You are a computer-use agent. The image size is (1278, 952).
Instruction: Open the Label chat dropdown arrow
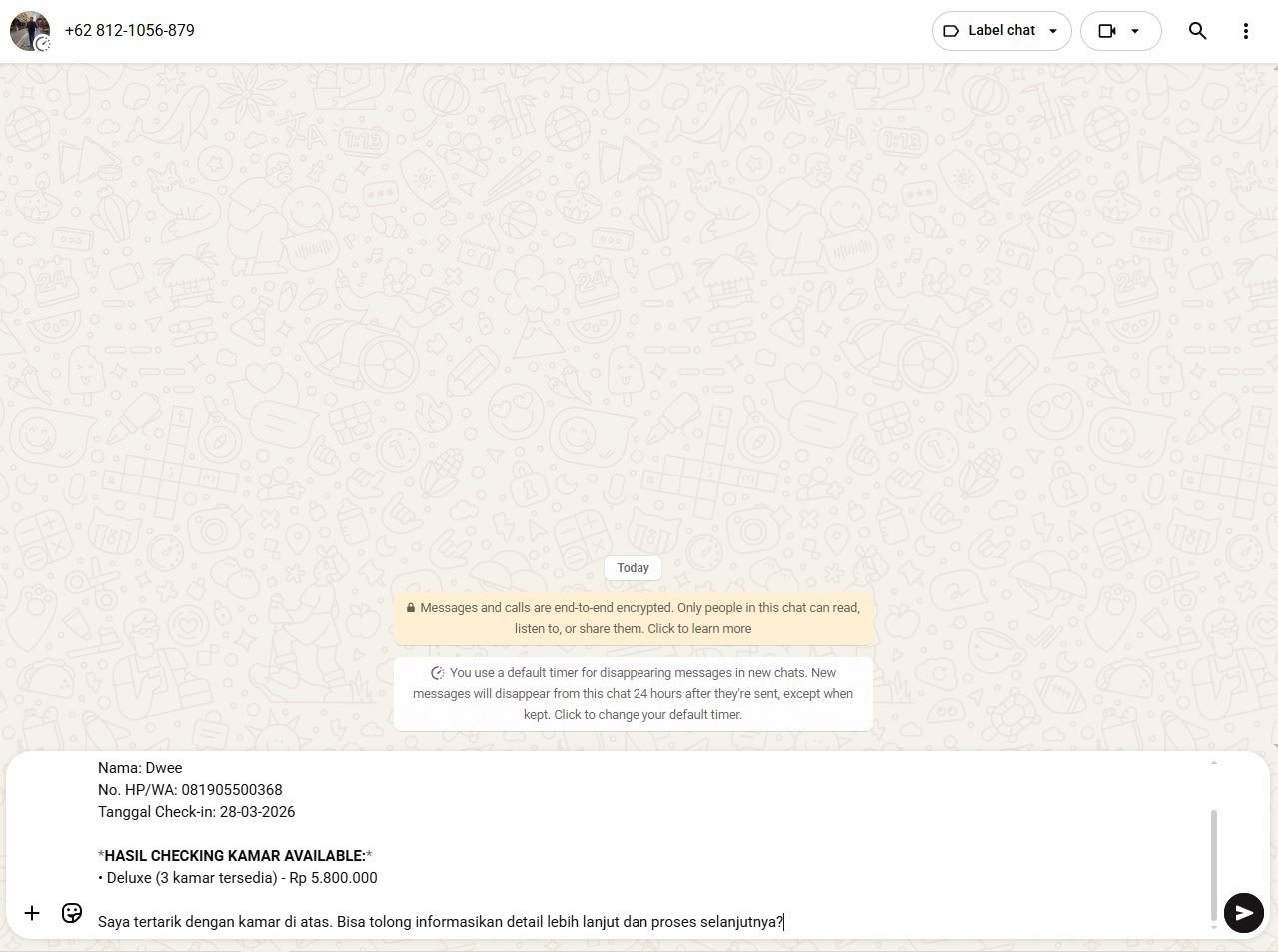coord(1052,31)
